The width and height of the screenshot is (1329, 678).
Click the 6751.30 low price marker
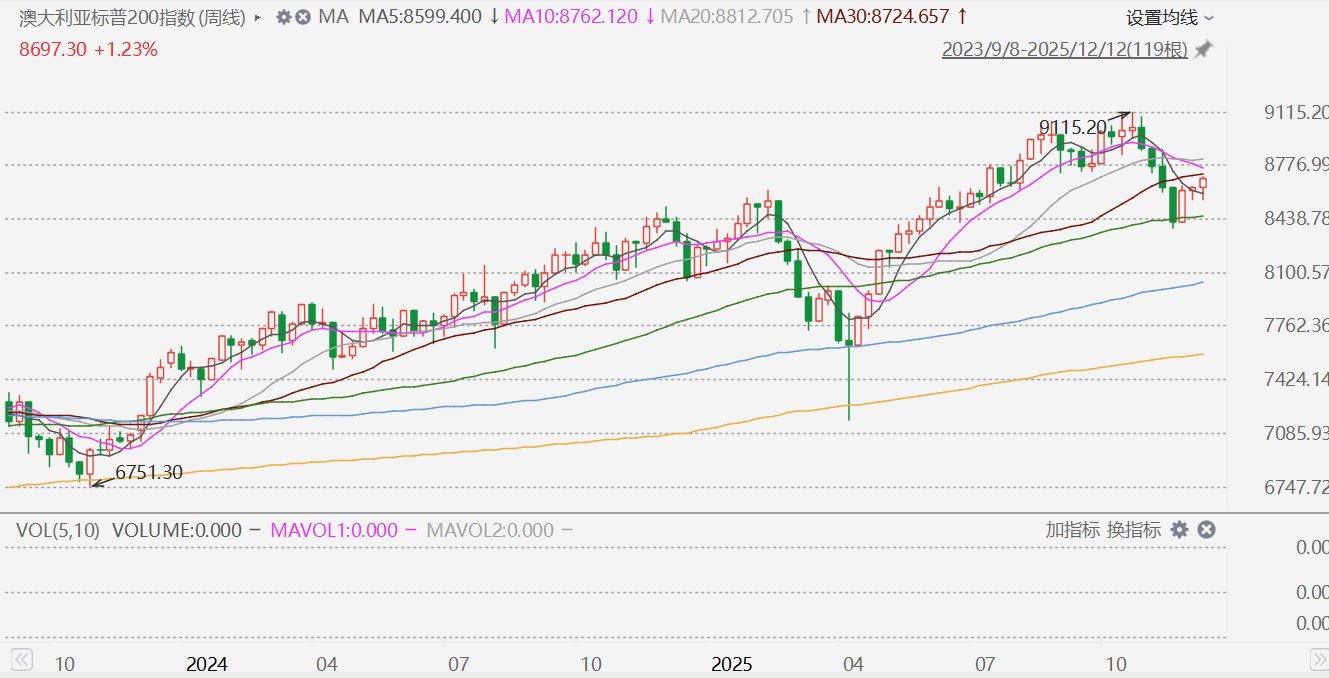[x=148, y=473]
